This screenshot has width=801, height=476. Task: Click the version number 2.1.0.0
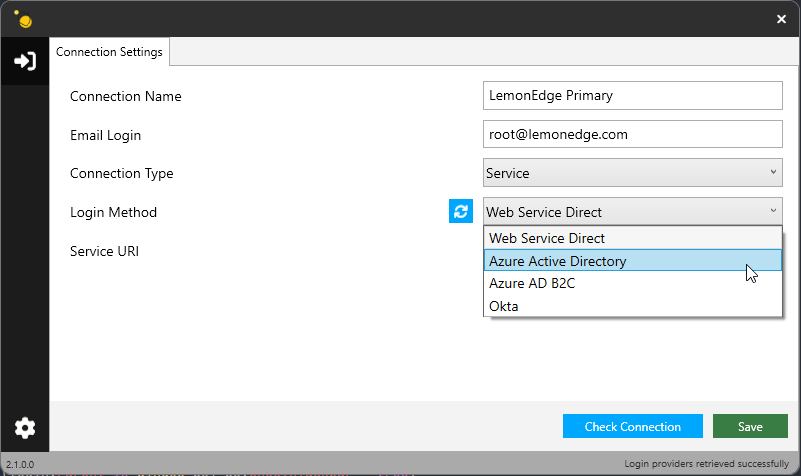(x=20, y=465)
